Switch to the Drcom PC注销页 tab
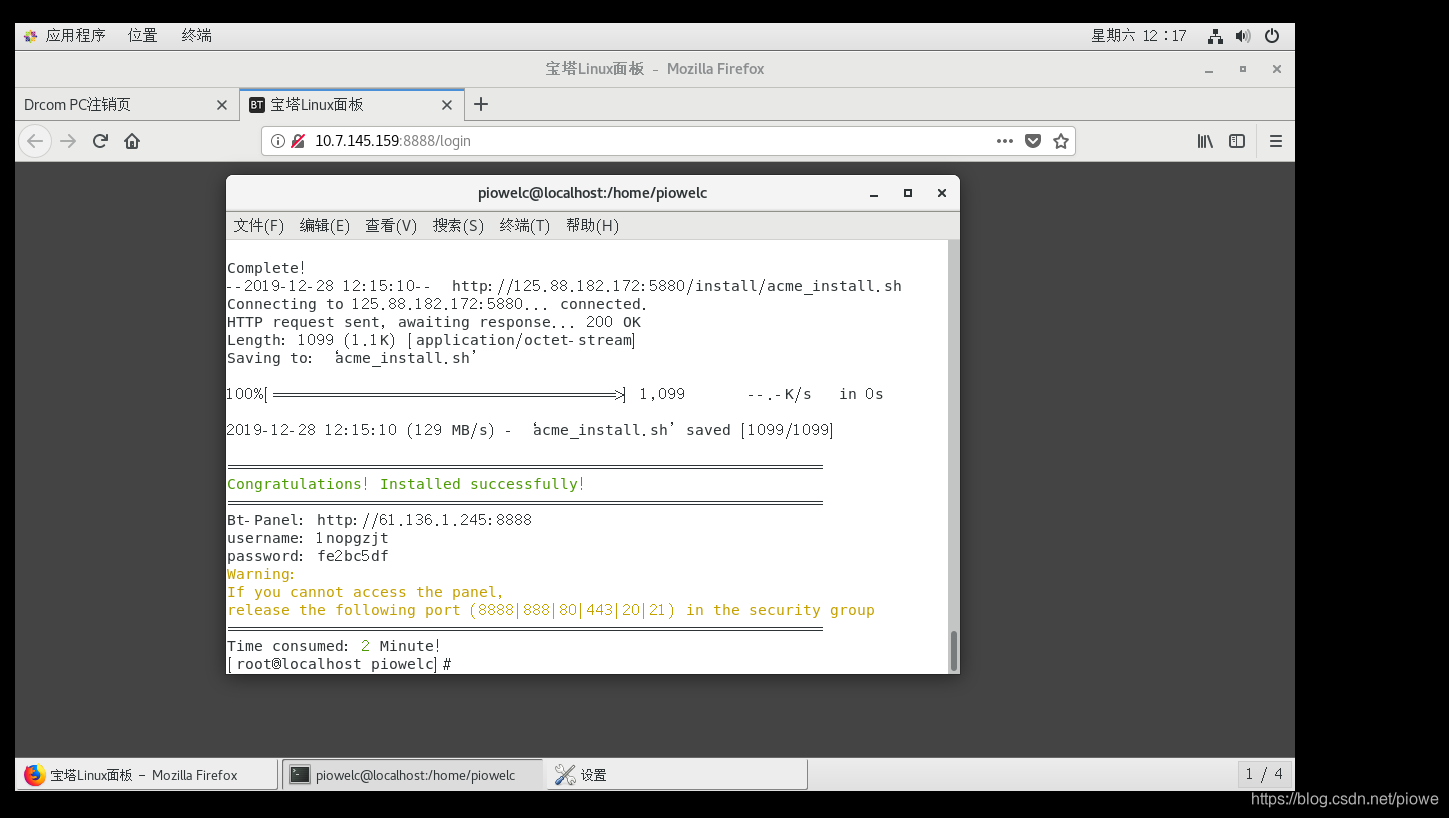The height and width of the screenshot is (818, 1449). (127, 105)
